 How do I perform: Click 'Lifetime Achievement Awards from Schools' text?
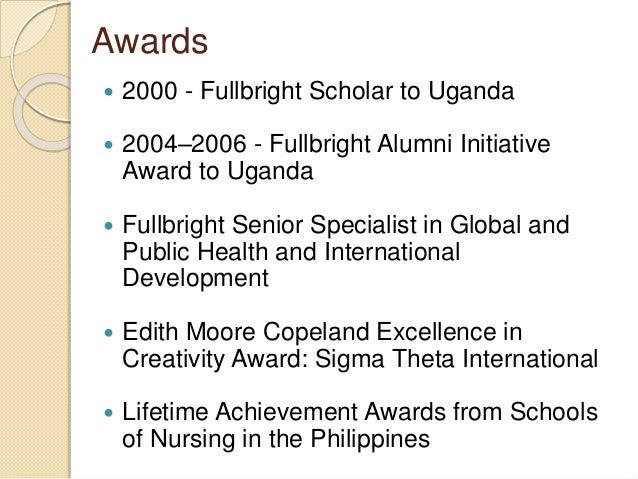[x=360, y=411]
